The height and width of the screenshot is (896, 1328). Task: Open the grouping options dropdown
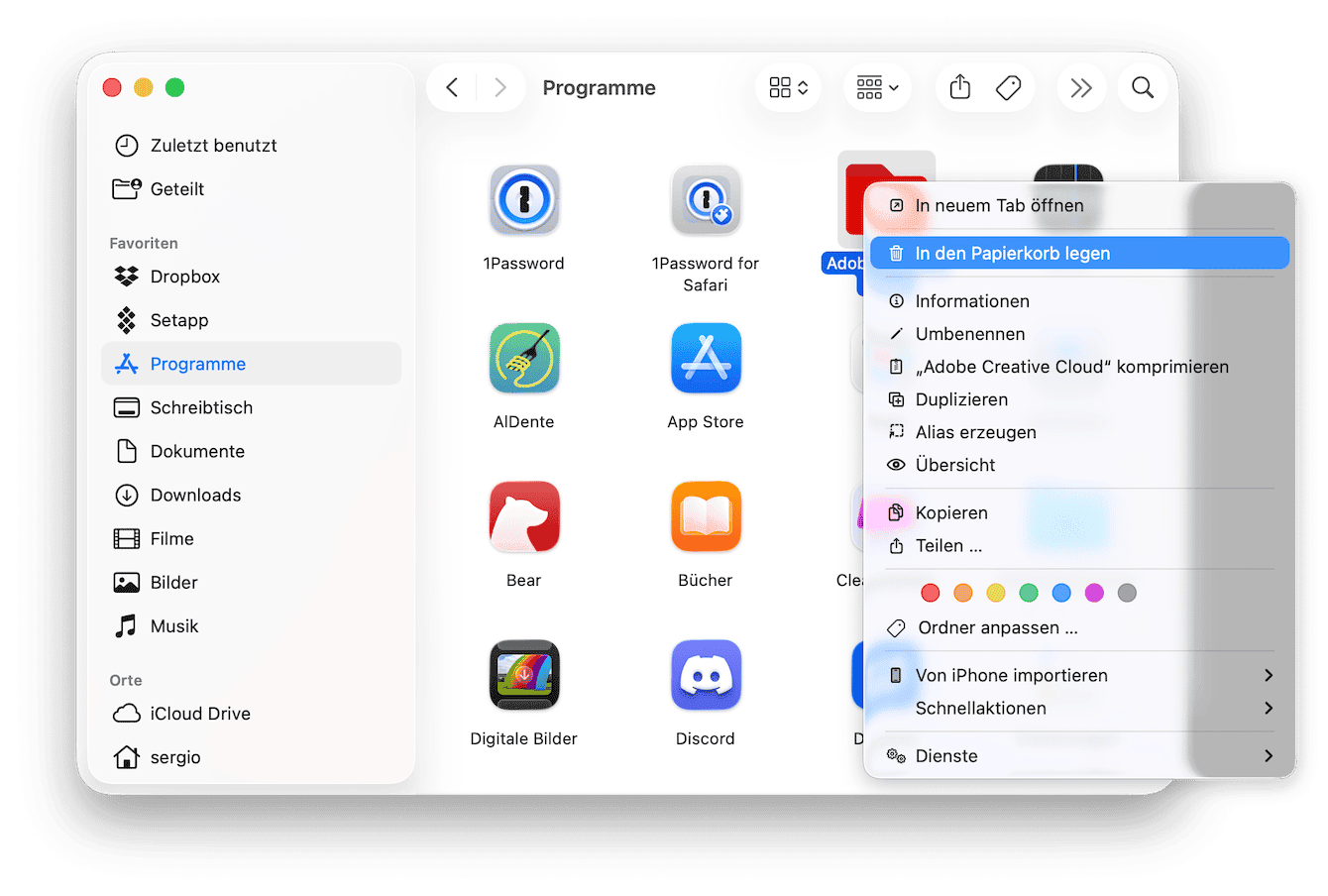point(877,88)
